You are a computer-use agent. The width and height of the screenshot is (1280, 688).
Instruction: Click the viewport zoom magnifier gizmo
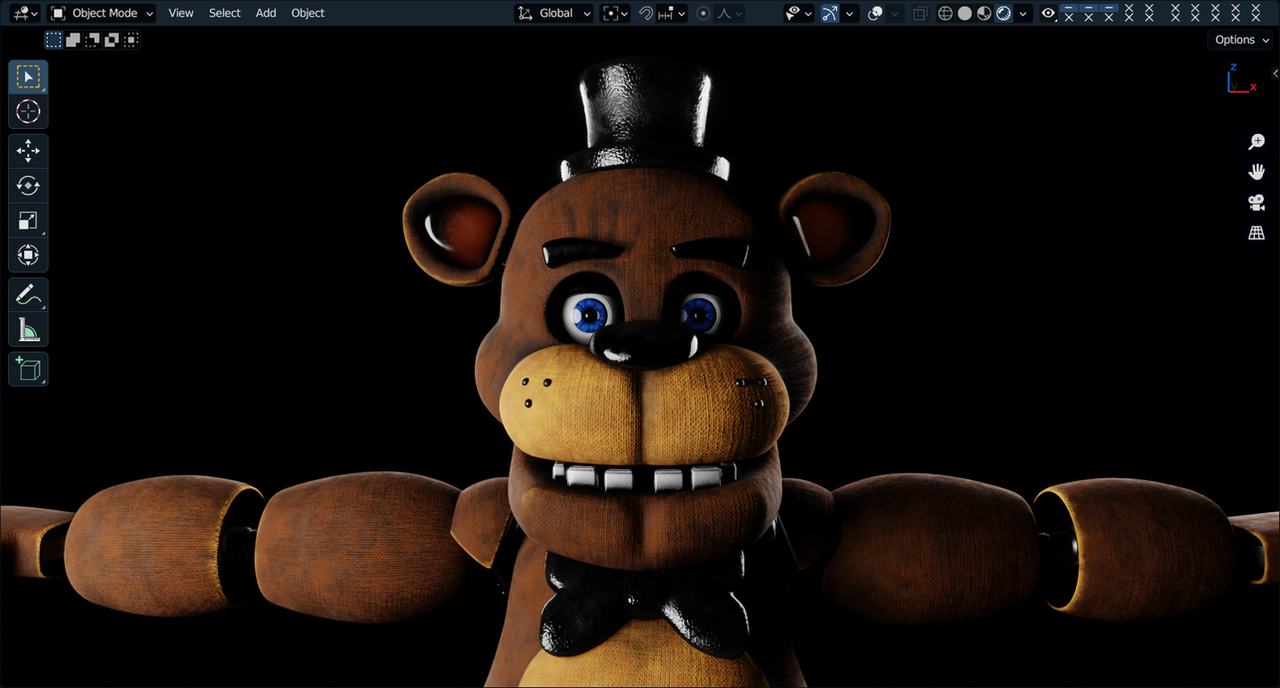(1257, 142)
